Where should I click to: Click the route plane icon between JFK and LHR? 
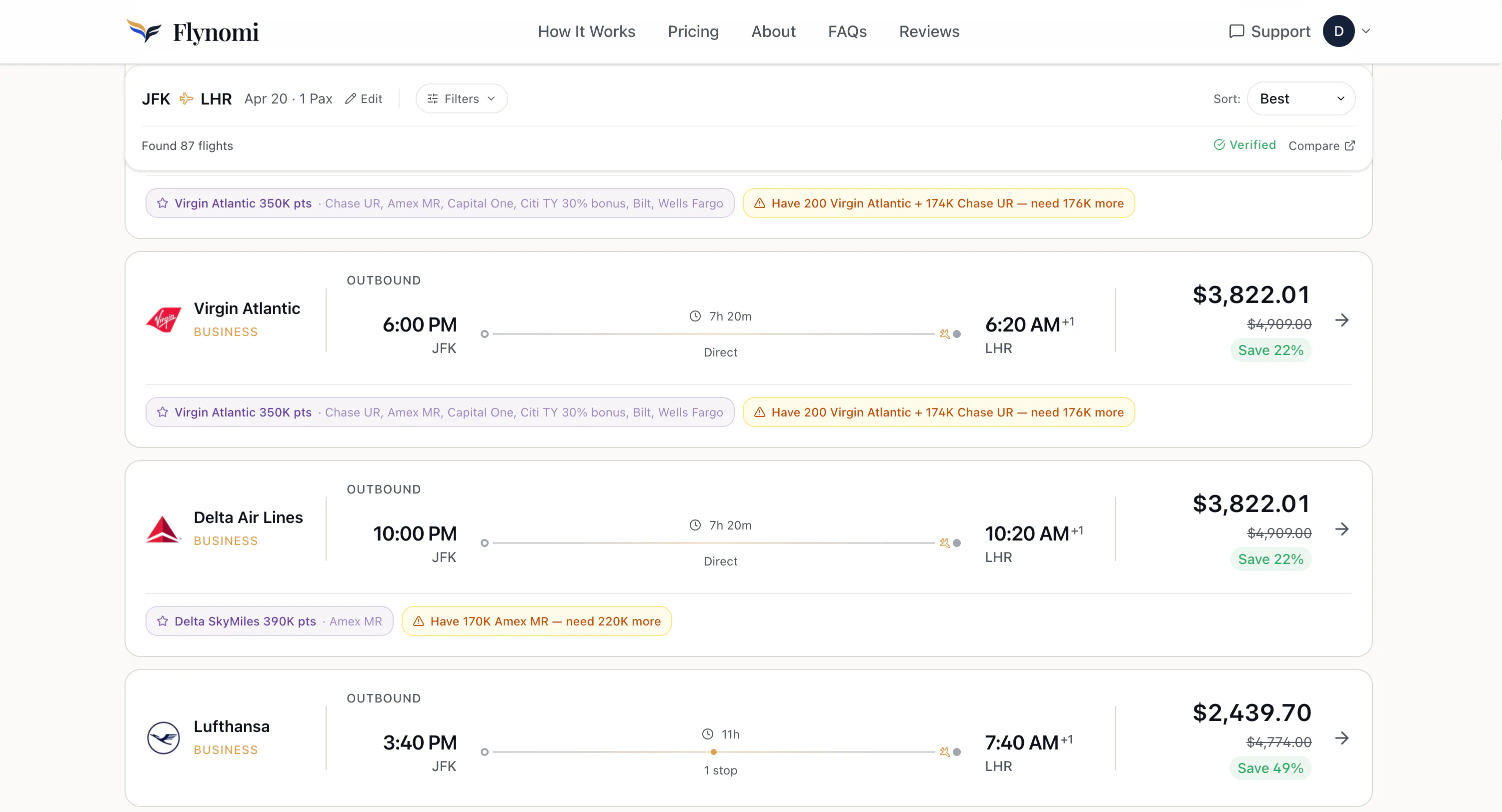[186, 98]
